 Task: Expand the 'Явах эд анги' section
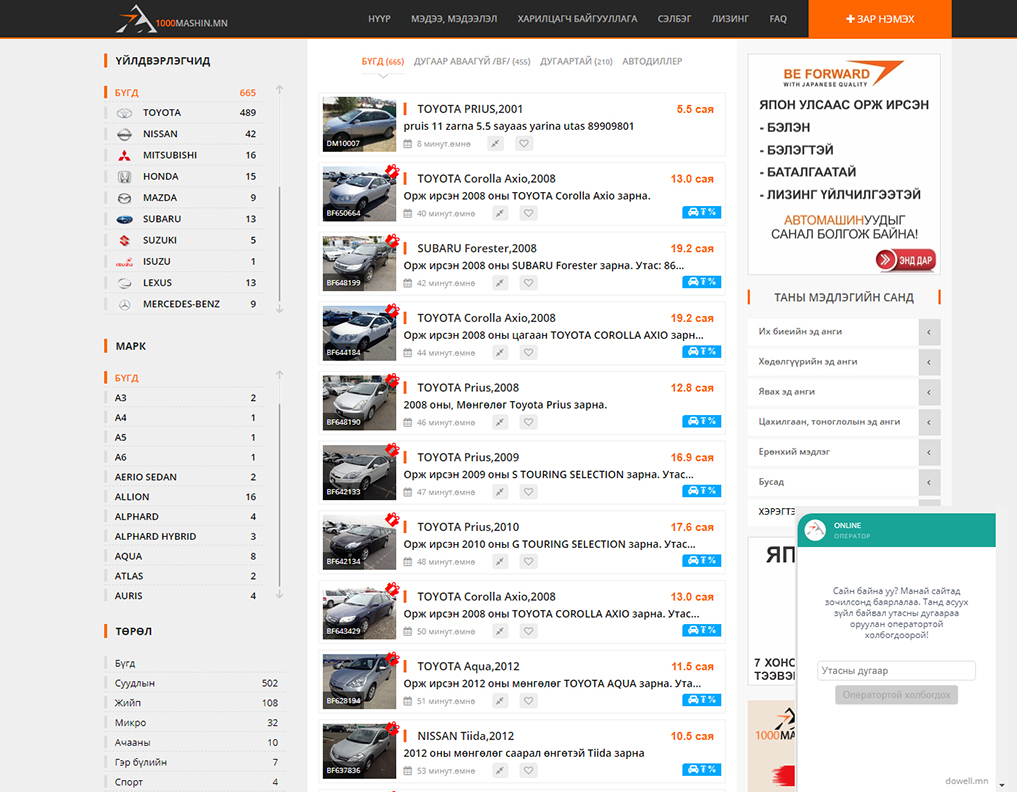tap(929, 392)
